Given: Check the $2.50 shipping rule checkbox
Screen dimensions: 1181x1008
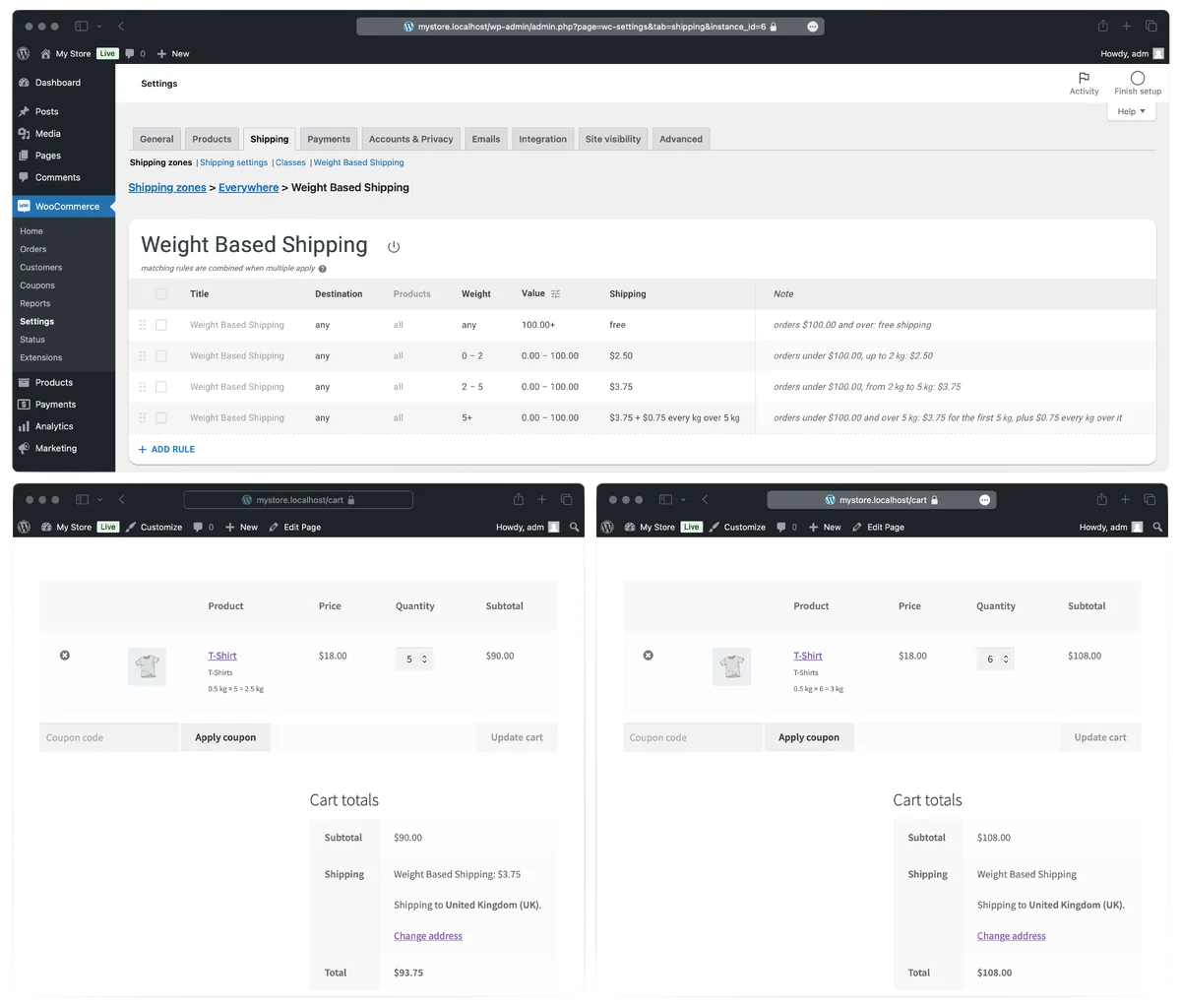Looking at the screenshot, I should click(x=161, y=356).
